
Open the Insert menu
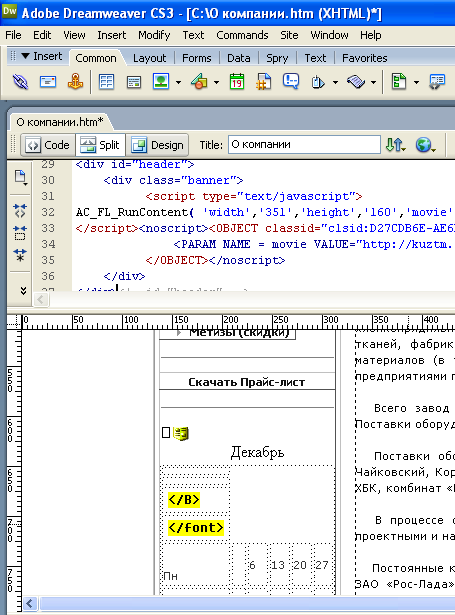pos(112,35)
